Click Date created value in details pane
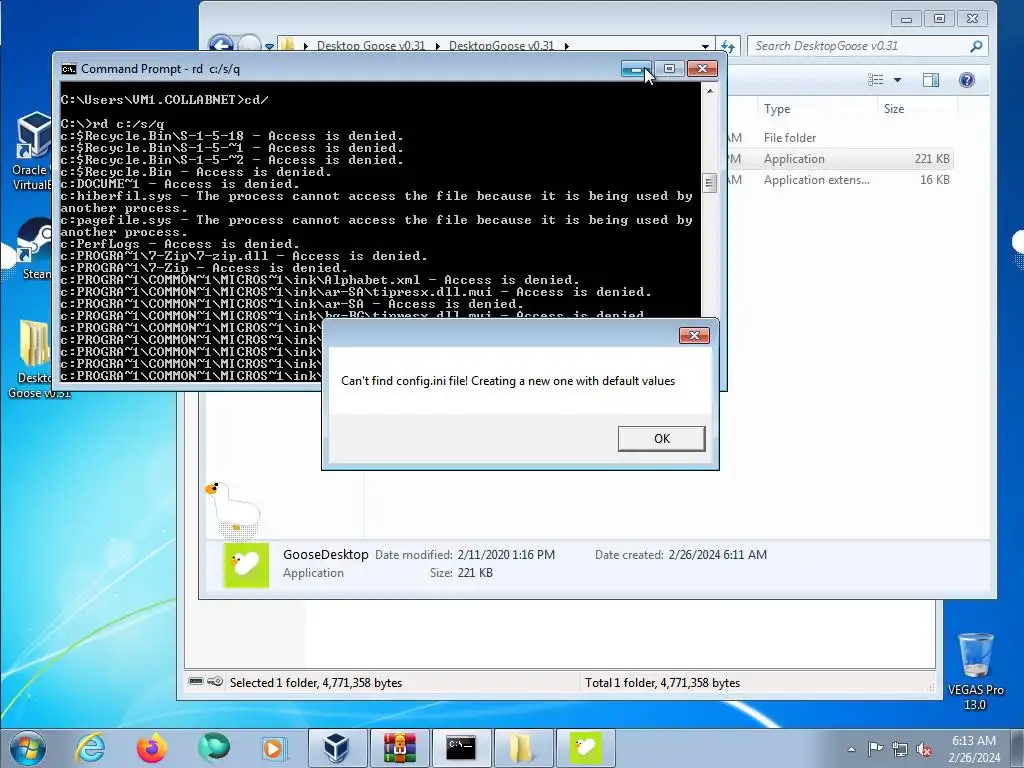 pos(718,555)
